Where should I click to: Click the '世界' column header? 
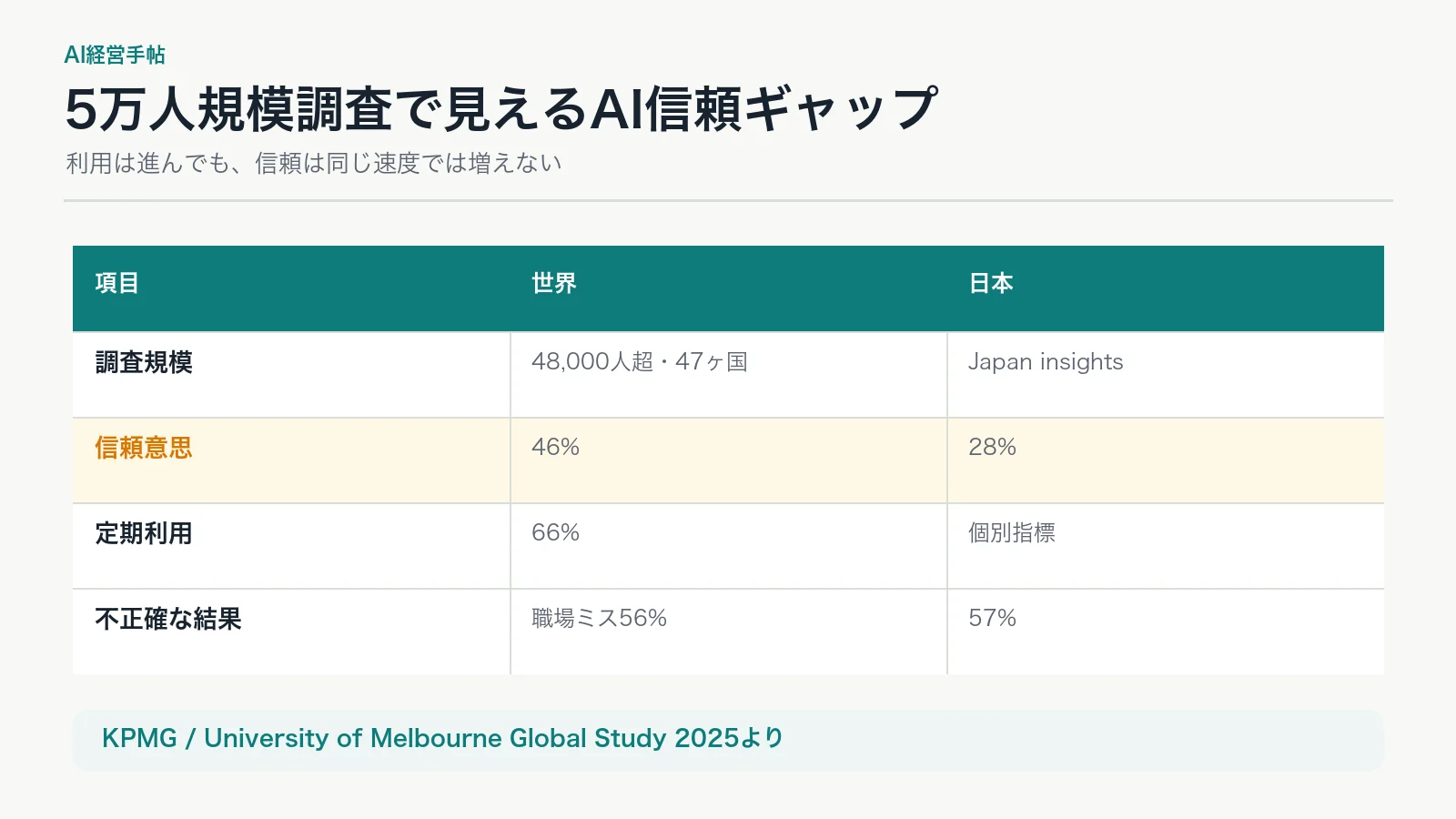tap(554, 283)
